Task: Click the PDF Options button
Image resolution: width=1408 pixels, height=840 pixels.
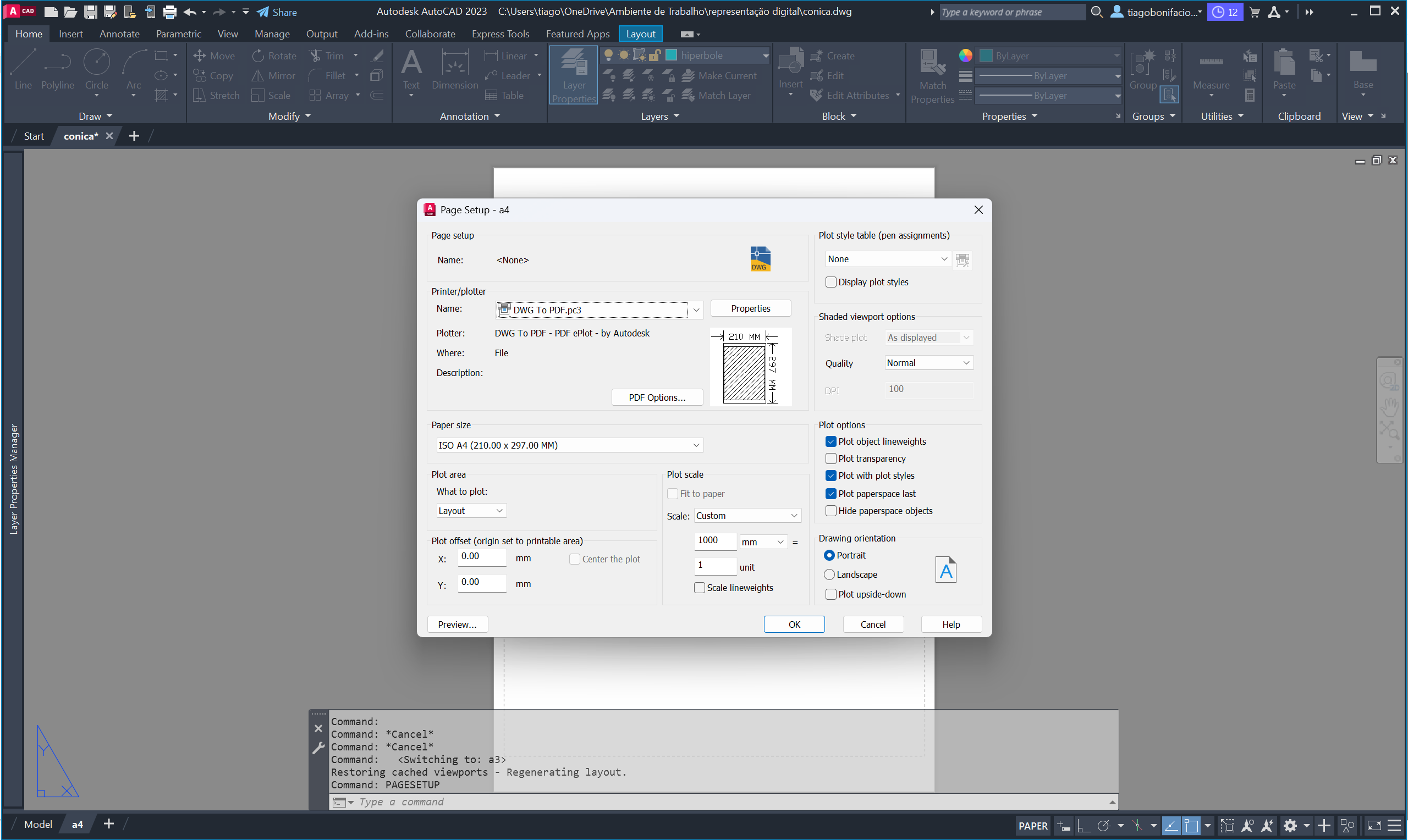Action: click(657, 397)
